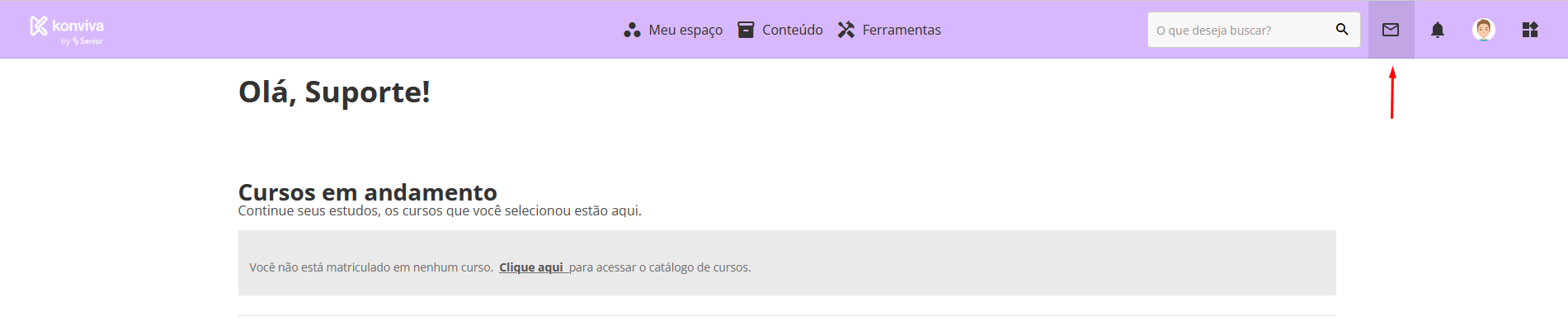Click the 'Continue seus estudos' subtitle text
Screen dimensions: 1568x326
[x=440, y=210]
